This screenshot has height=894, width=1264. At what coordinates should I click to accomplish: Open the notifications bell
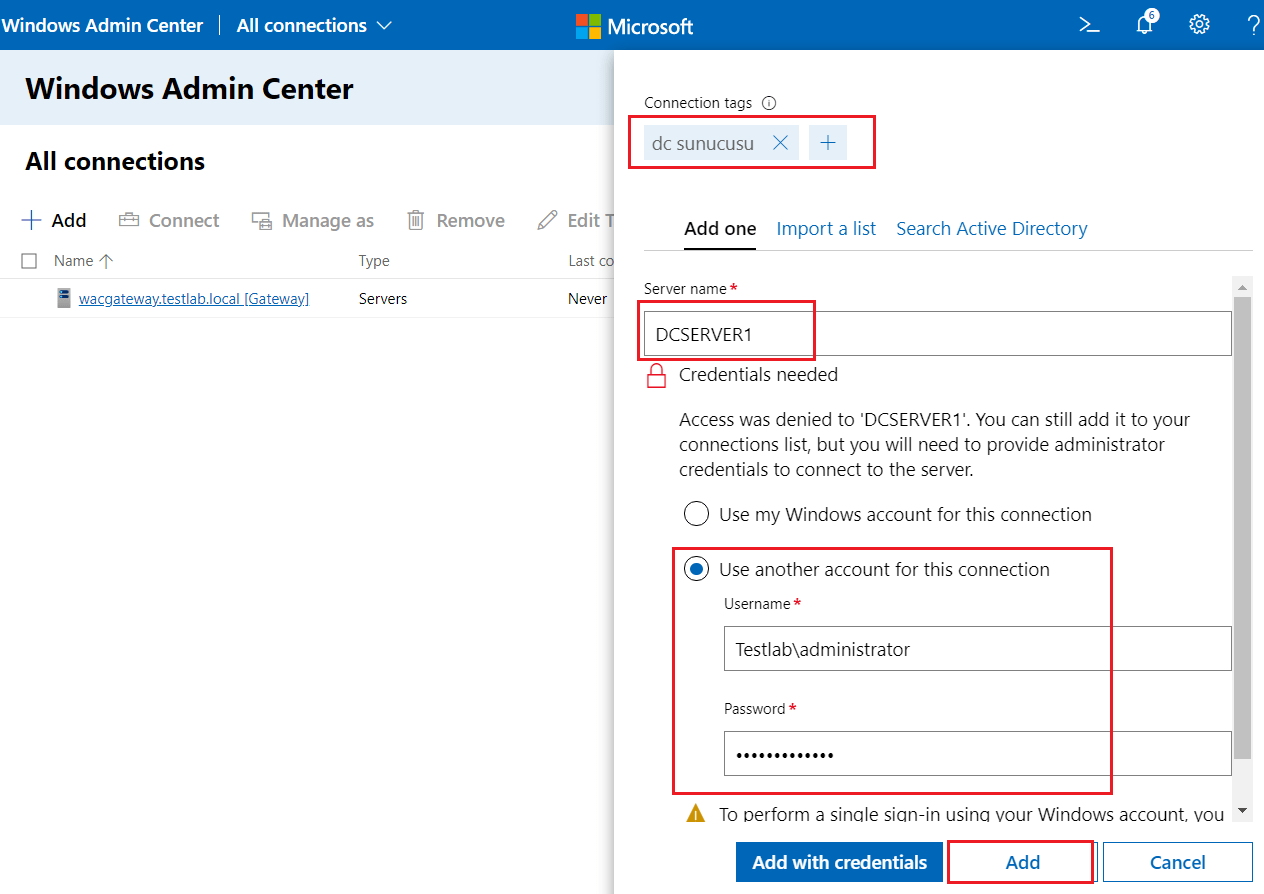tap(1146, 24)
